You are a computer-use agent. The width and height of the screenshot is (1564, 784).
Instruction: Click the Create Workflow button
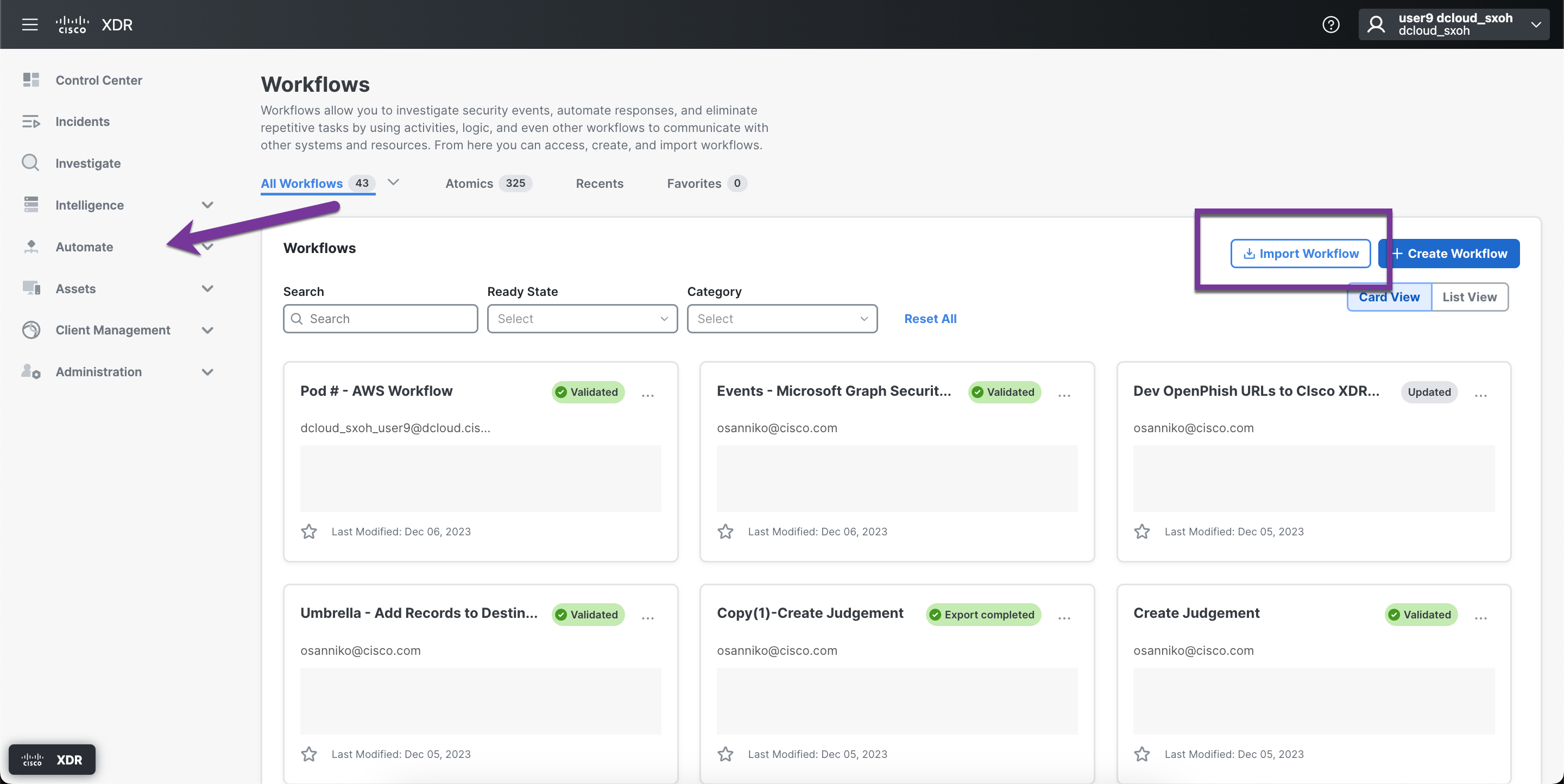click(1449, 253)
